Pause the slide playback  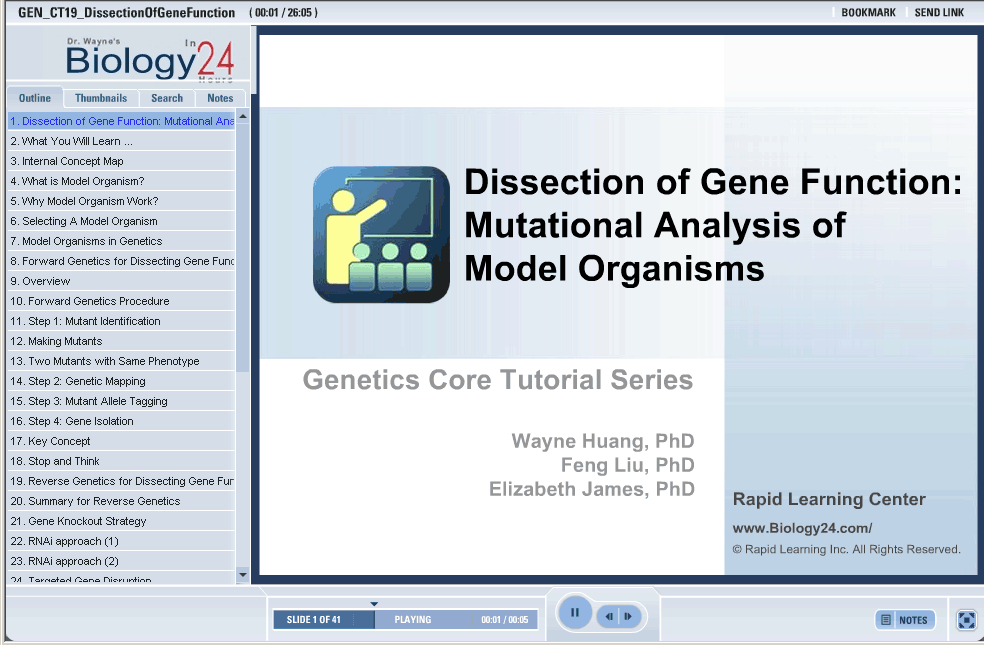575,613
